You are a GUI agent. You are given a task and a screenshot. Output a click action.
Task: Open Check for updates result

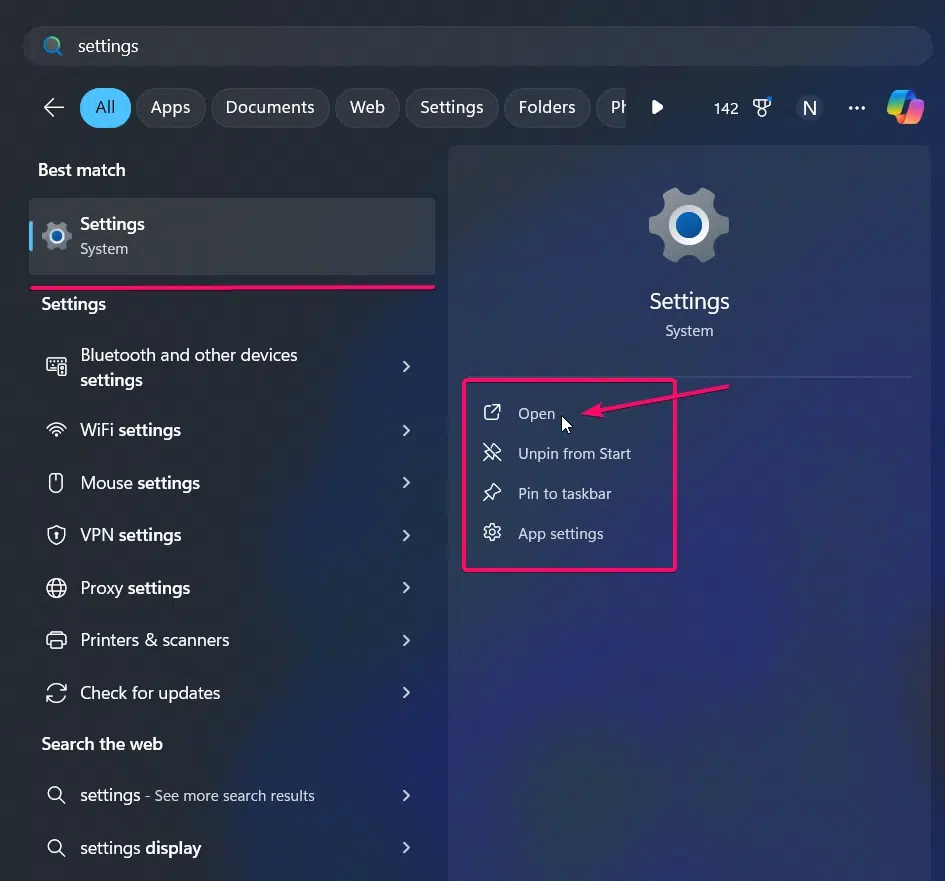(232, 693)
